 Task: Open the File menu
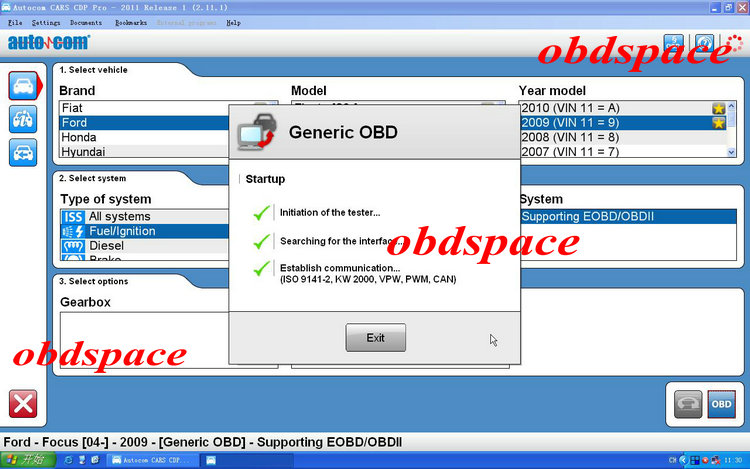coord(15,22)
